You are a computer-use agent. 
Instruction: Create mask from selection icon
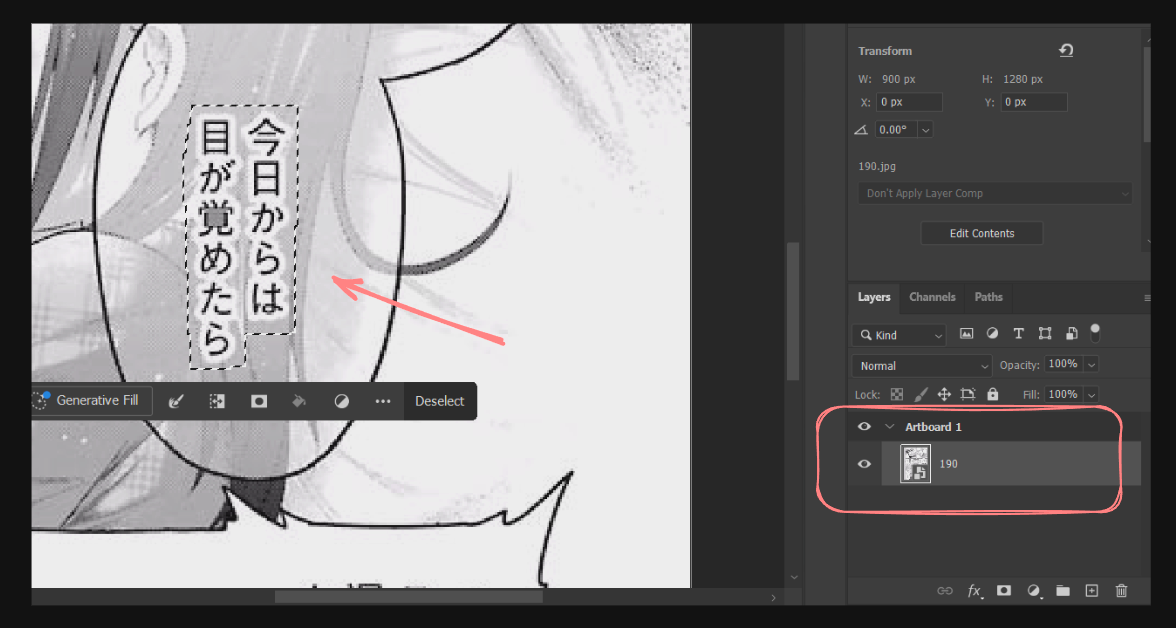[259, 401]
